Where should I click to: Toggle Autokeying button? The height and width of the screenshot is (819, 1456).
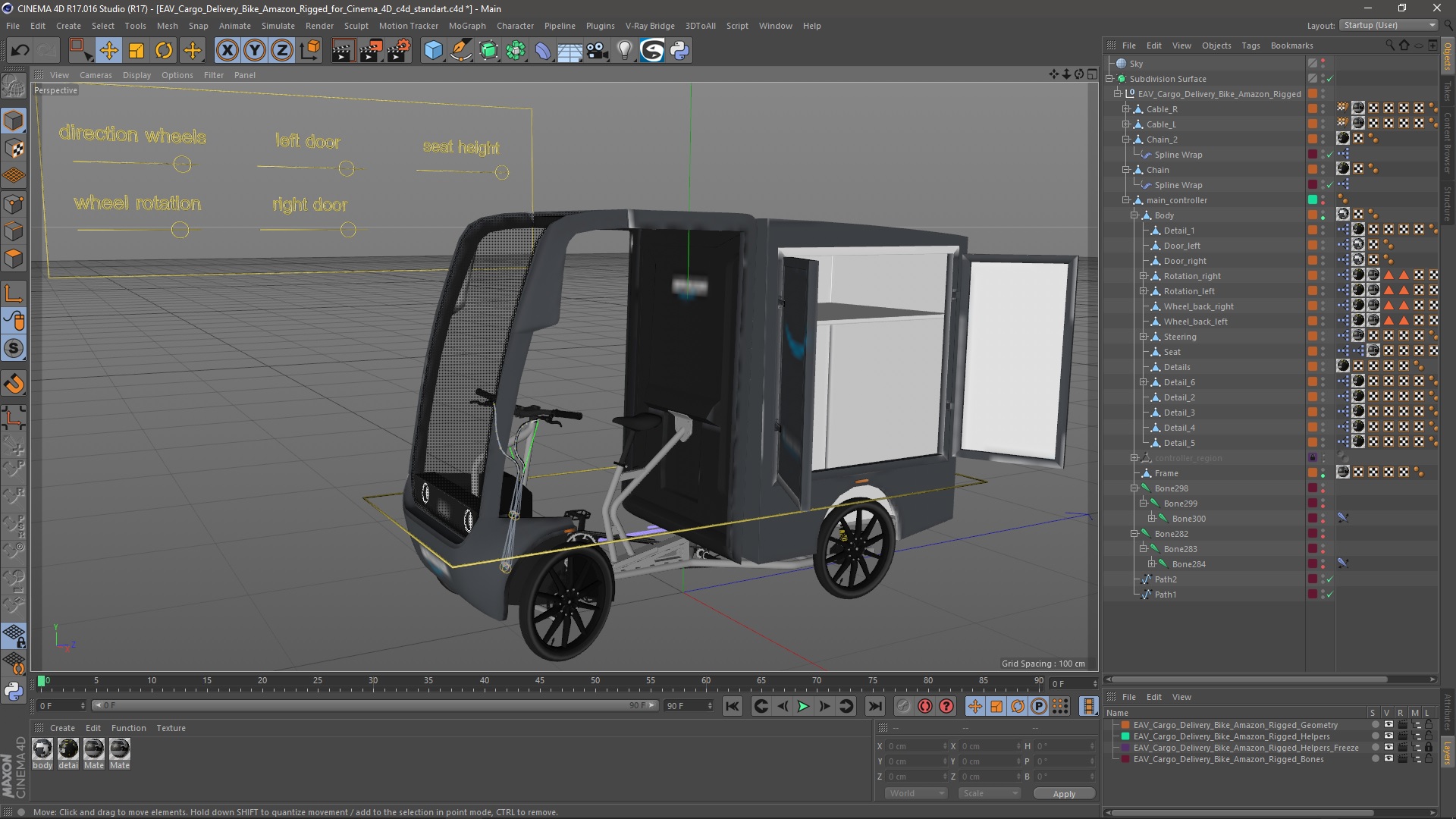(925, 706)
